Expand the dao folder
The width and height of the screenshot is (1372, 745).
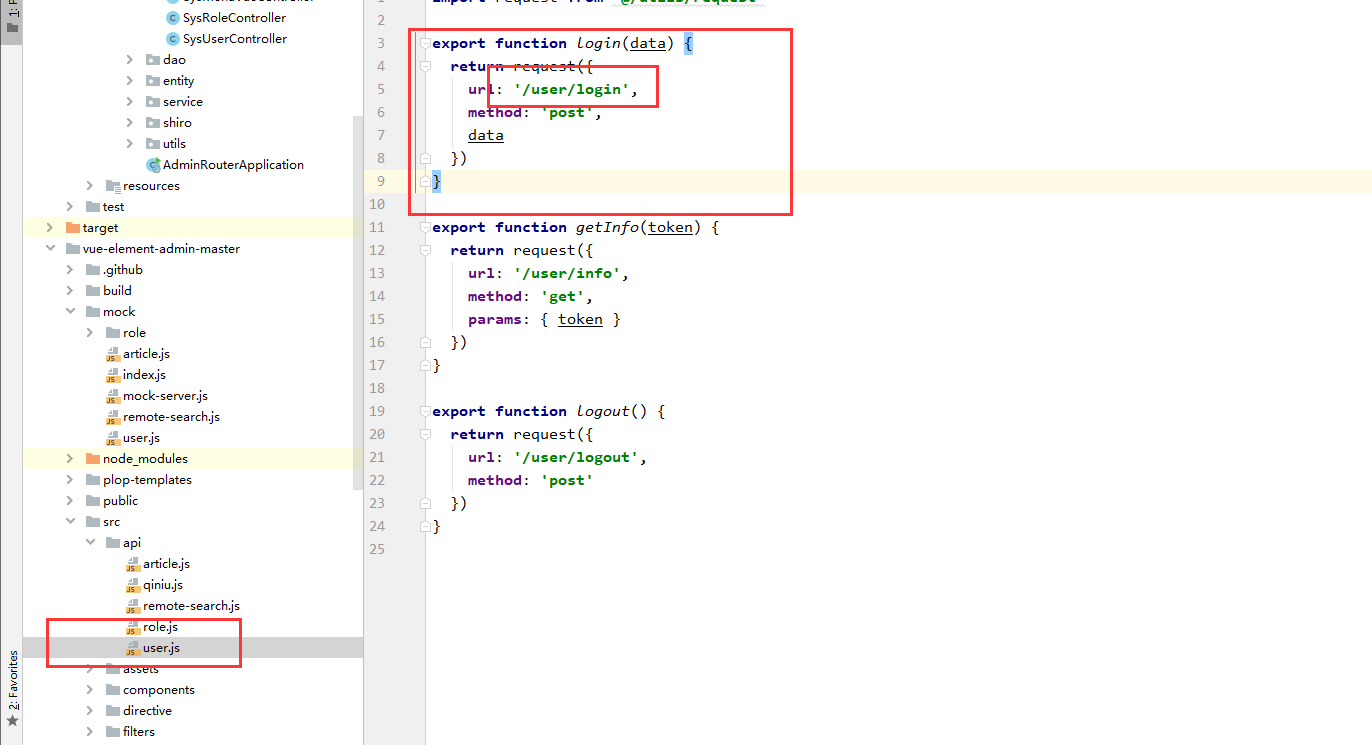click(130, 60)
